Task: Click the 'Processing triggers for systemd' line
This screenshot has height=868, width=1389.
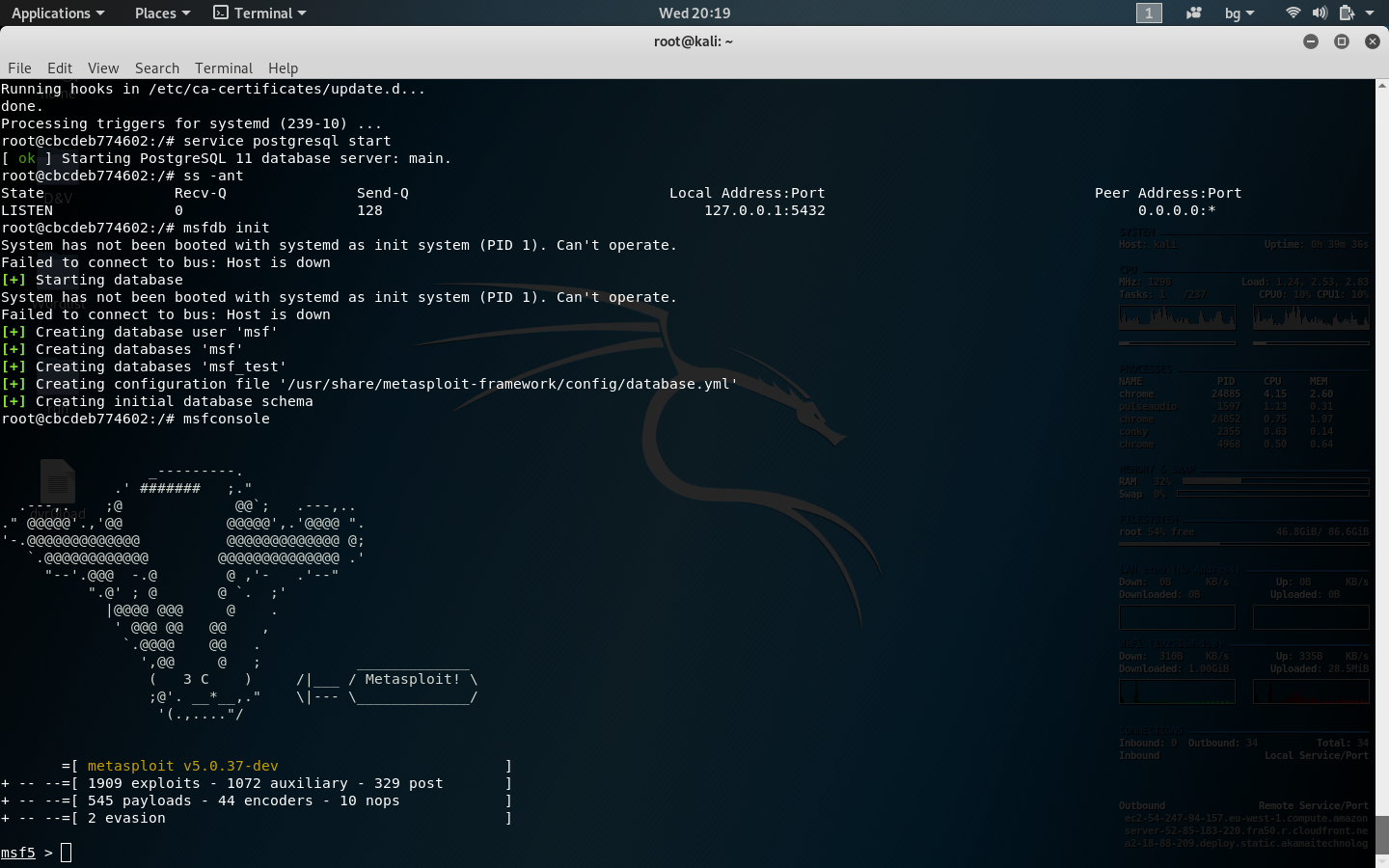Action: (x=192, y=123)
